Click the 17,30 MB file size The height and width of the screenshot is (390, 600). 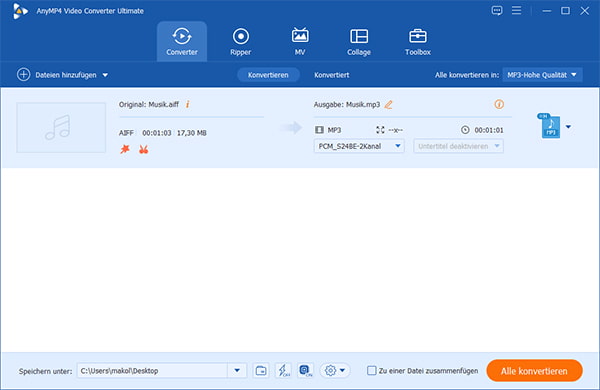click(x=191, y=133)
